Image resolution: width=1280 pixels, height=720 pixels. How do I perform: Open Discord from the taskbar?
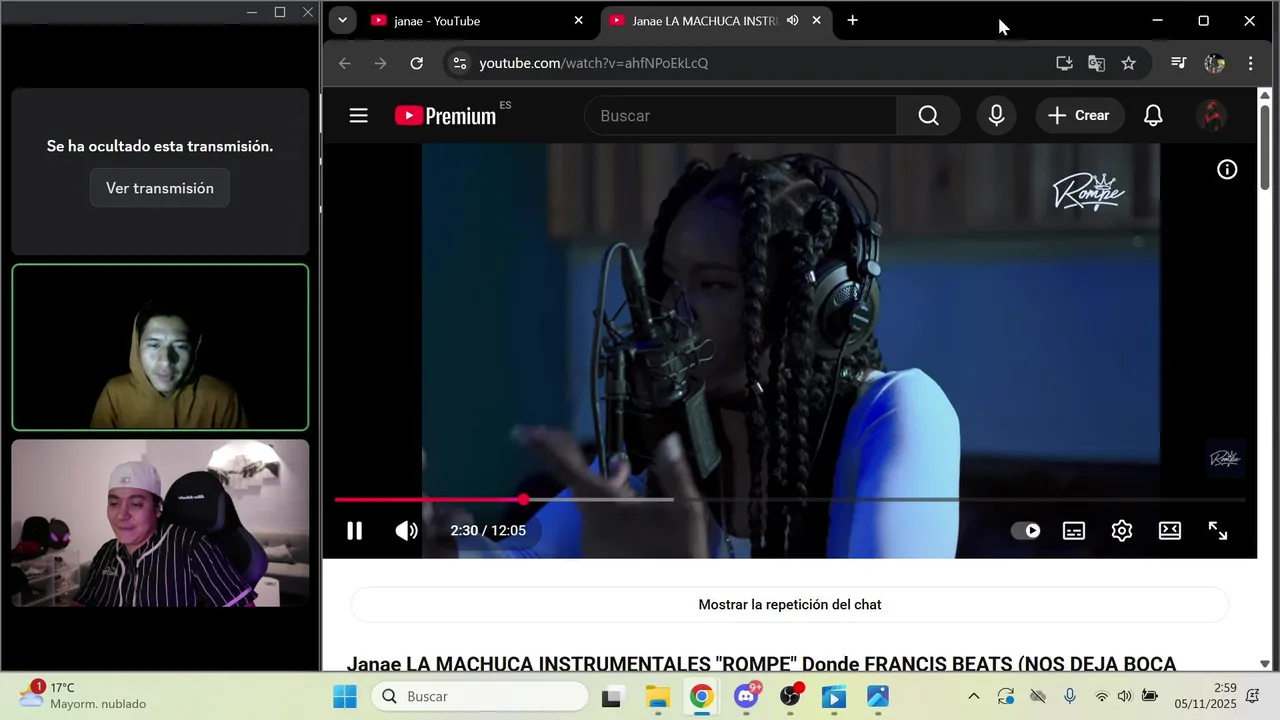coord(746,696)
